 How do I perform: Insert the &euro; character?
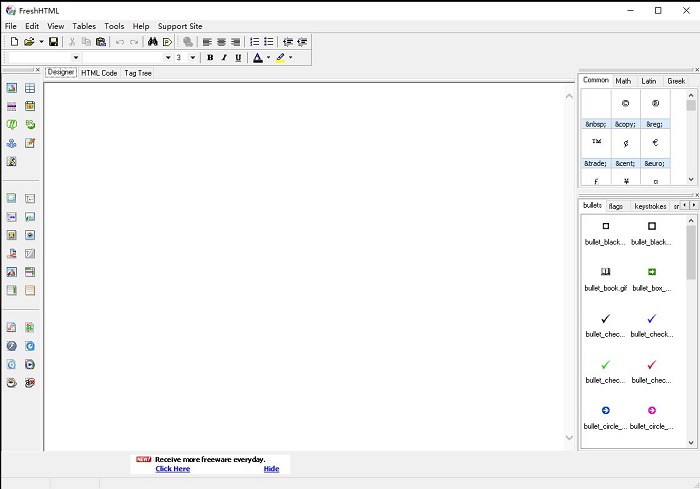[655, 149]
